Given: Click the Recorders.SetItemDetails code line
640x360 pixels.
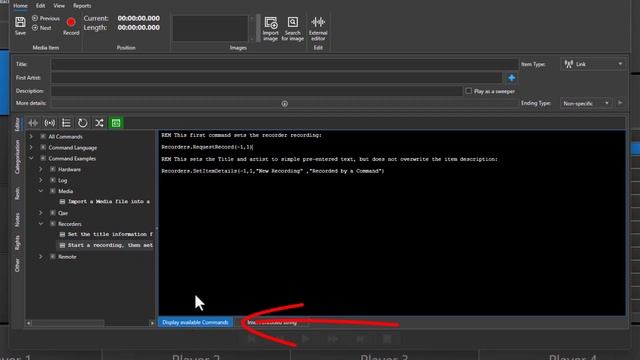Looking at the screenshot, I should click(273, 171).
